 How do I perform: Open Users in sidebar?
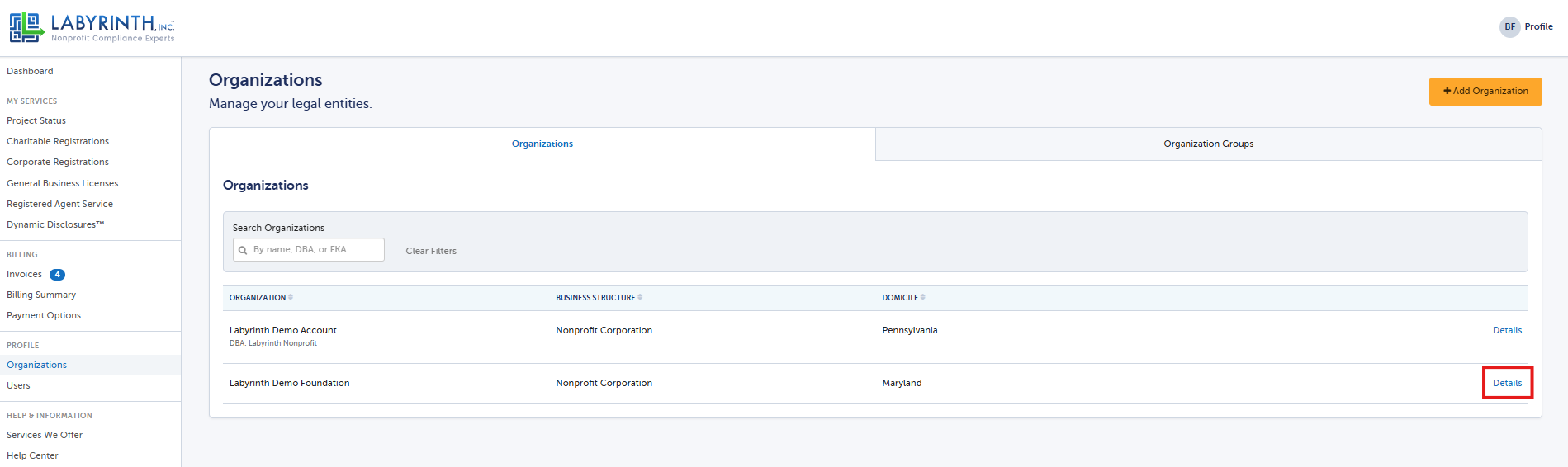pos(18,385)
